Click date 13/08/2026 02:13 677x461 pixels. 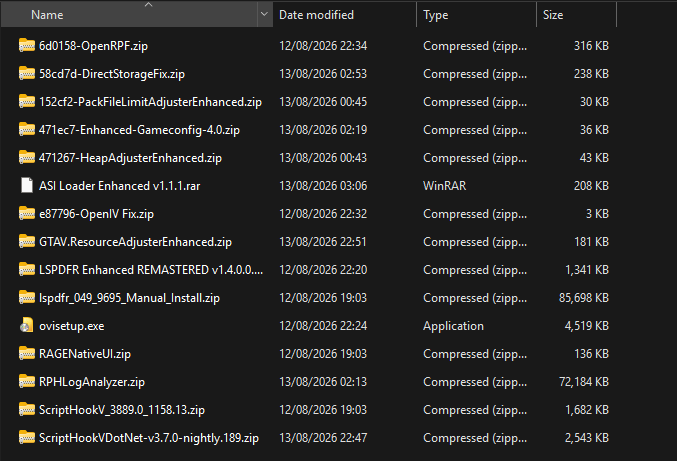(x=323, y=382)
